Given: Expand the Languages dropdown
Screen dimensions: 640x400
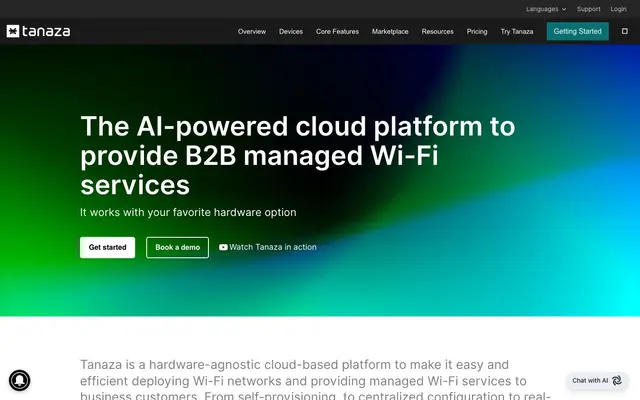Looking at the screenshot, I should tap(546, 9).
